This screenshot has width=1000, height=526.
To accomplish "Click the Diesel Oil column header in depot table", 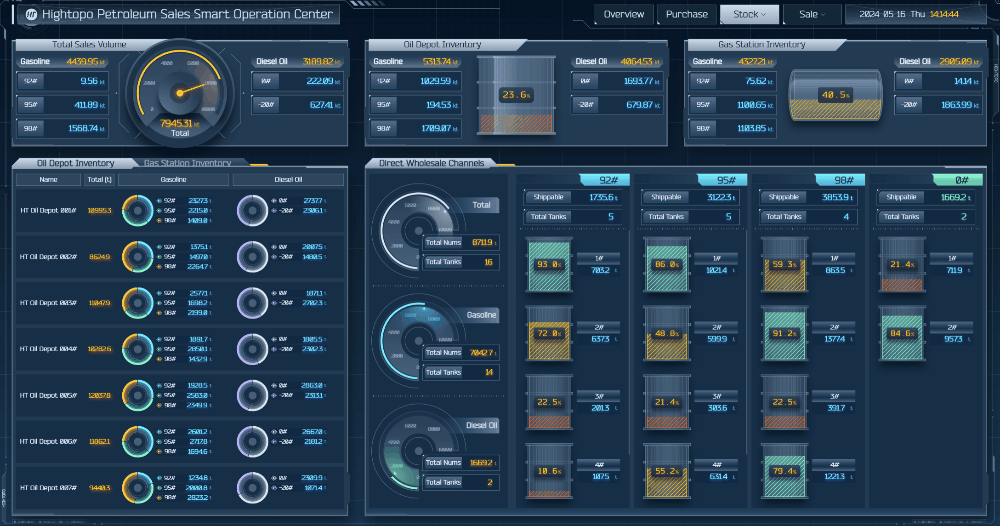I will pos(288,180).
